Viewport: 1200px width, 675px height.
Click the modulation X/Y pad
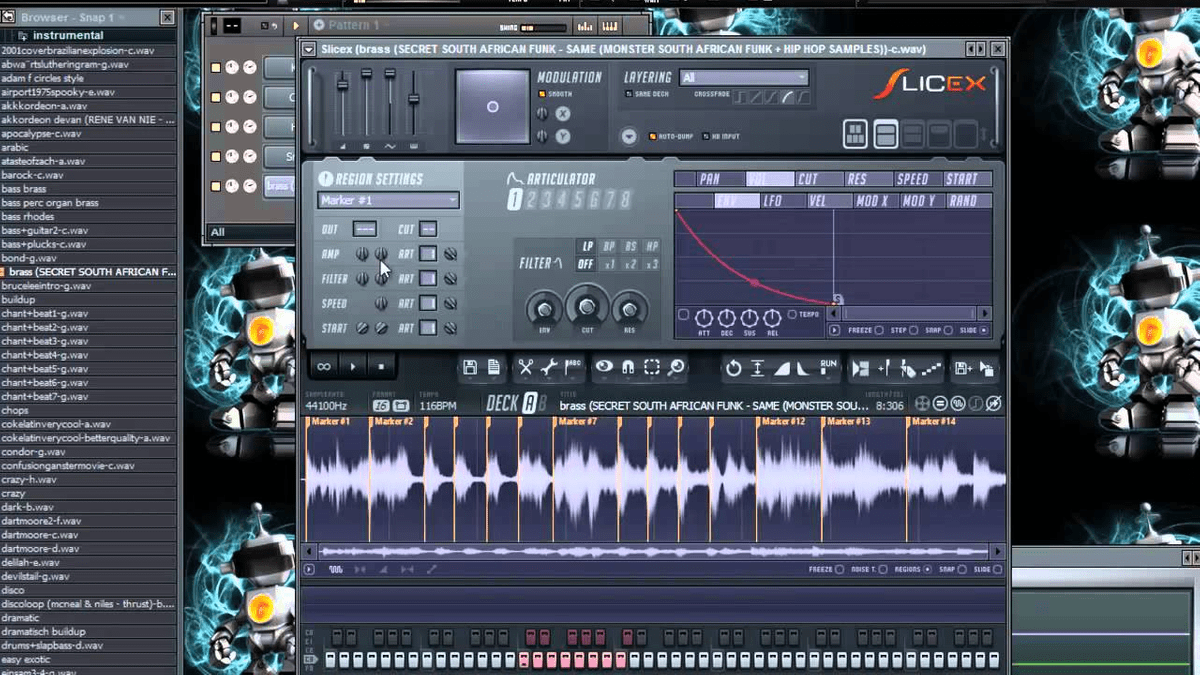point(492,106)
